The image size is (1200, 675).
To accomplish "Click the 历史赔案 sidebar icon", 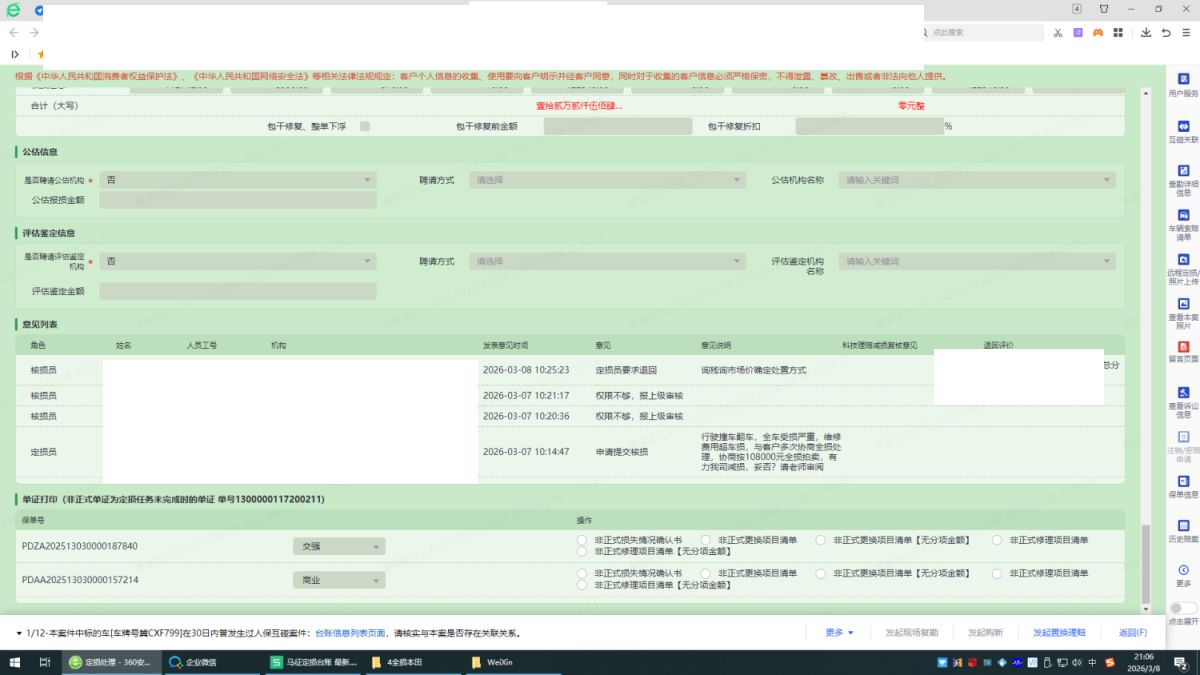I will click(x=1183, y=531).
